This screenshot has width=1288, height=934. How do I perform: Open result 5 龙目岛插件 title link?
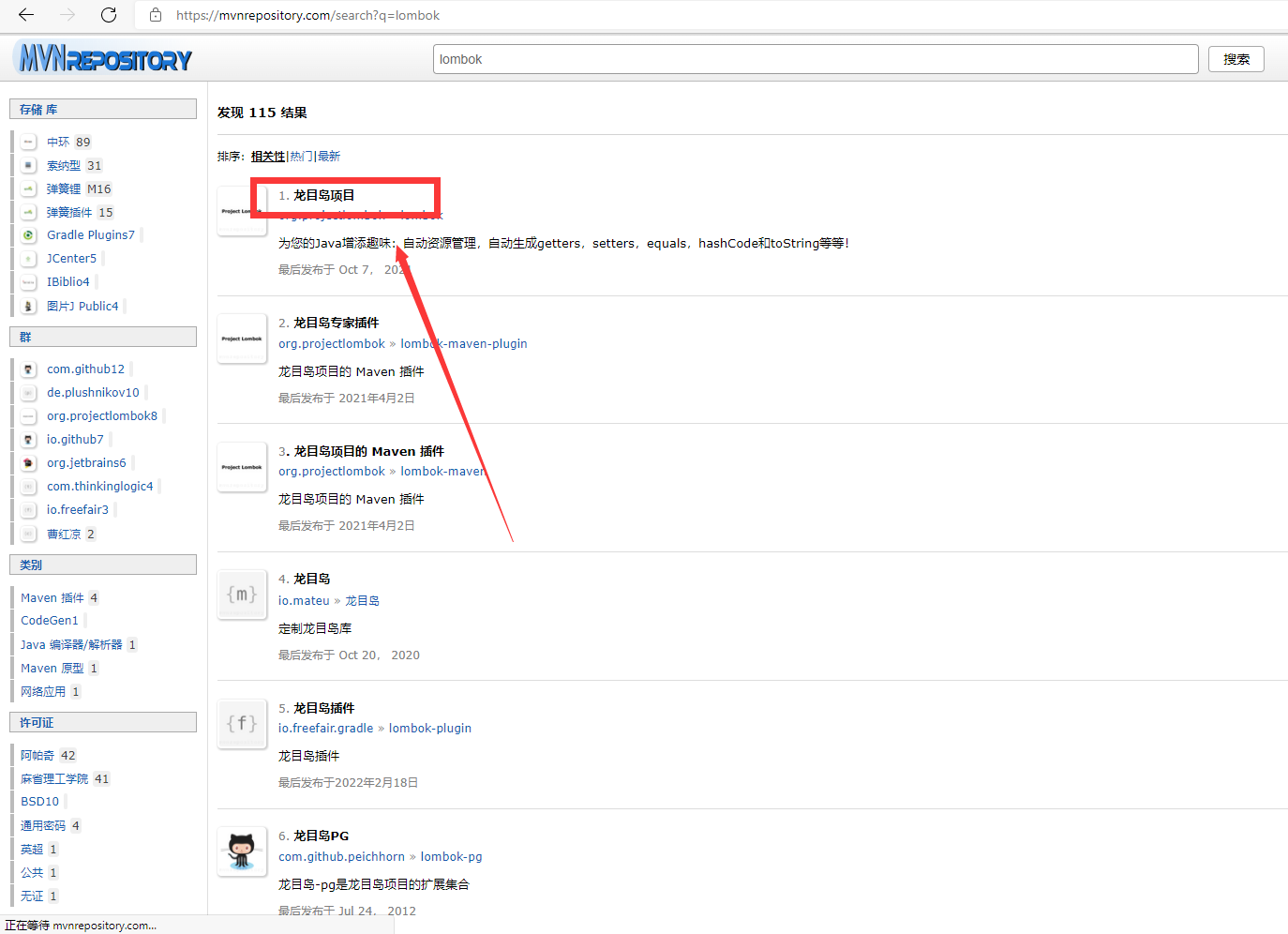(324, 708)
